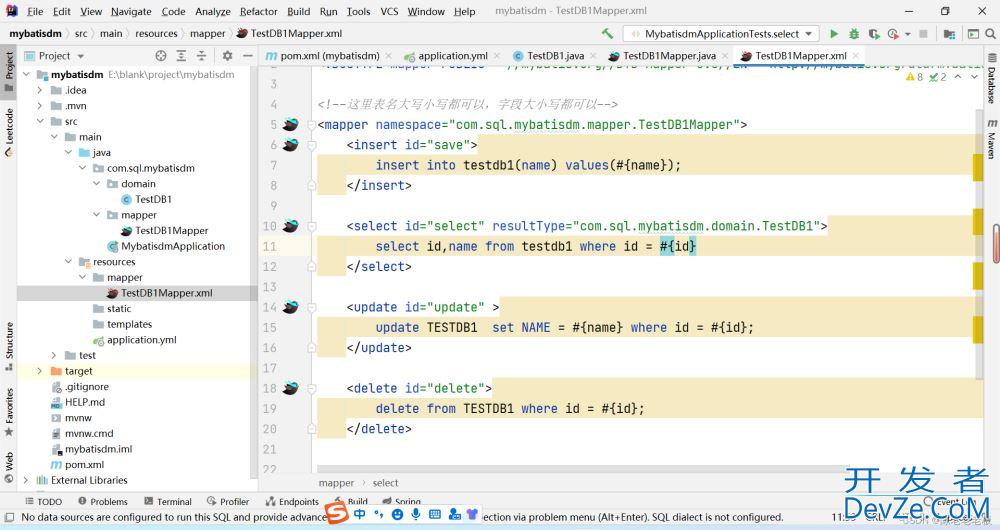Click the MyBatis gutter icon on line 10

290,226
